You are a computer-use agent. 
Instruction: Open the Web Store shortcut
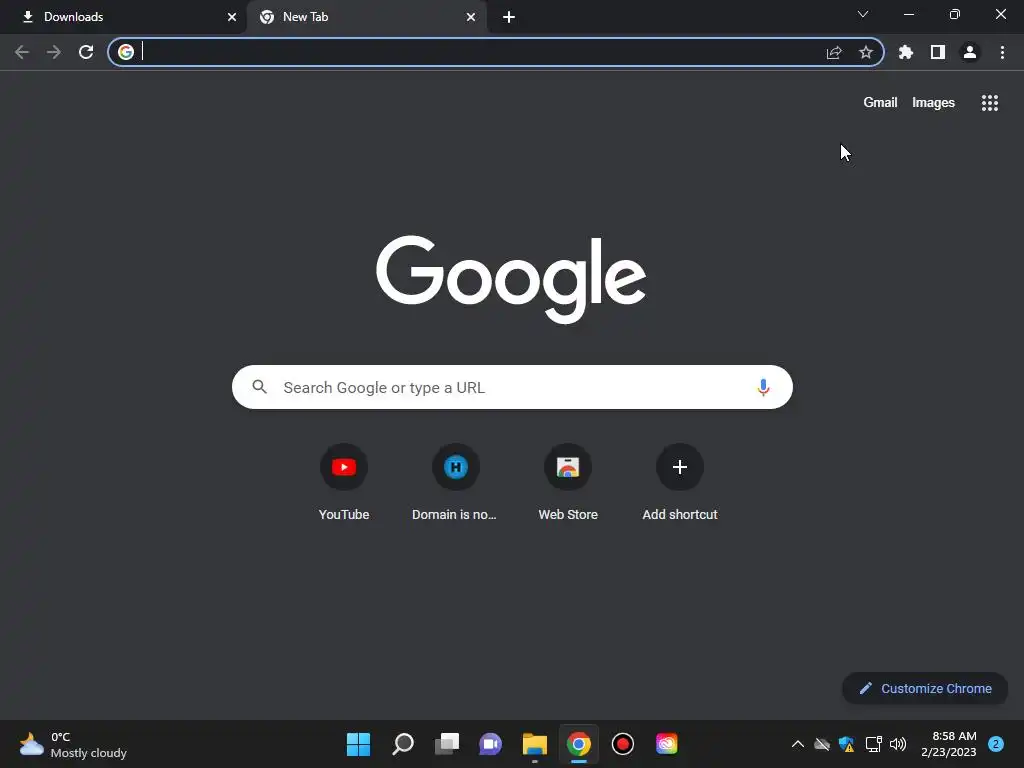pos(568,483)
